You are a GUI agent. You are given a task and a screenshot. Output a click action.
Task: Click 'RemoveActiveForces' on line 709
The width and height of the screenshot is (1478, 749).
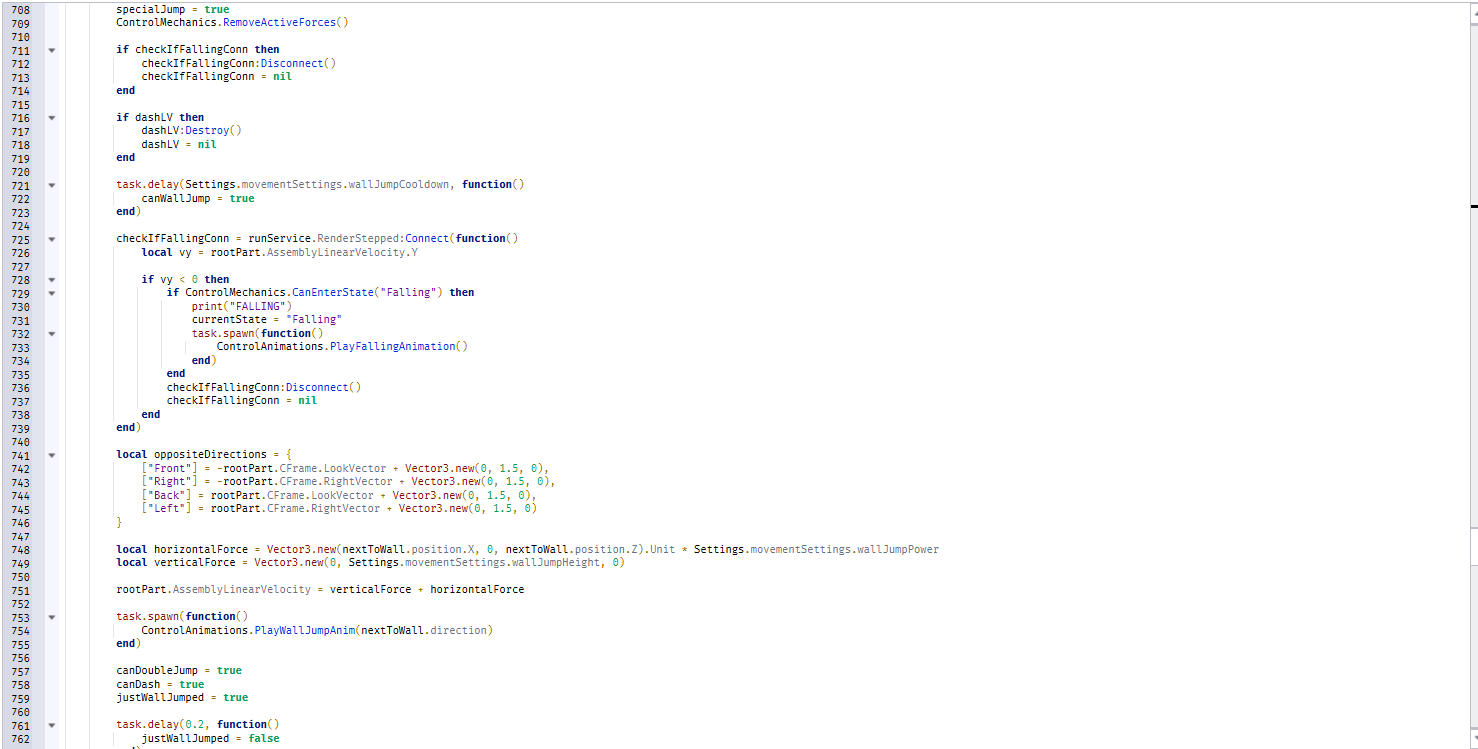pos(280,22)
